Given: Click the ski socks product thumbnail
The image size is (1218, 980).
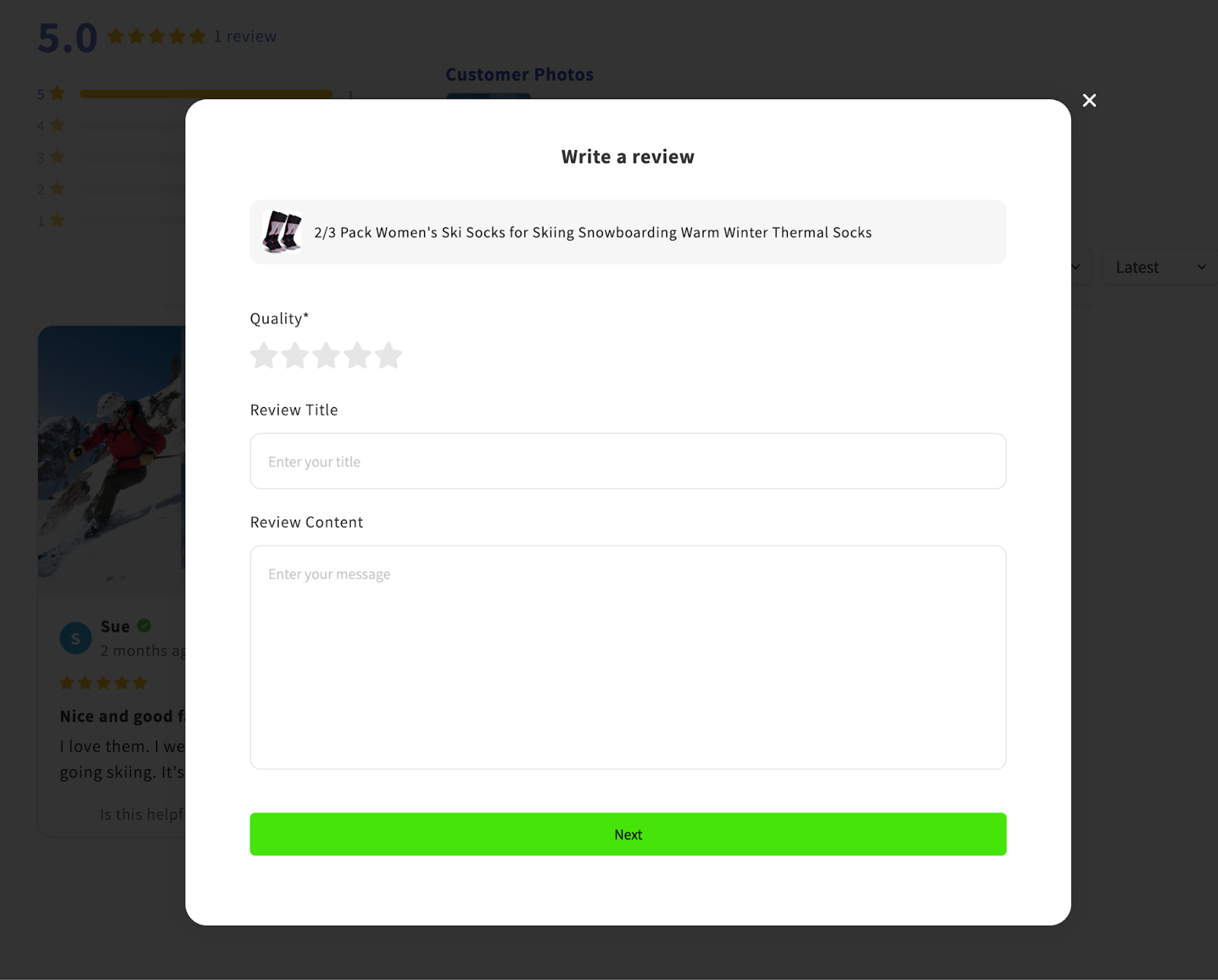Looking at the screenshot, I should point(282,232).
